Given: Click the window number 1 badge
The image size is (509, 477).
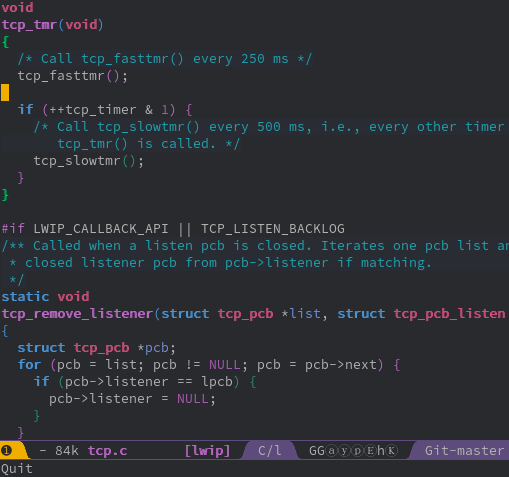Looking at the screenshot, I should 6,451.
